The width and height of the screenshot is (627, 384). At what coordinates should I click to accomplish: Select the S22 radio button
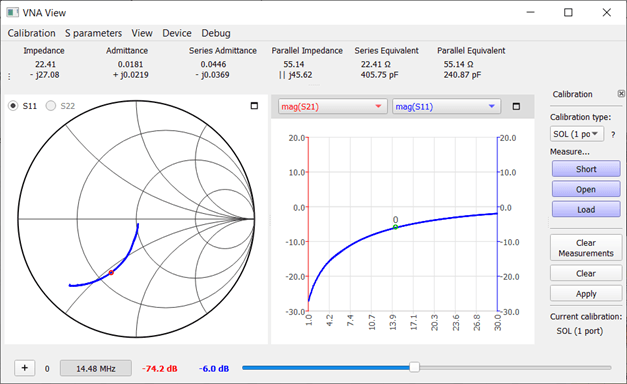click(51, 106)
